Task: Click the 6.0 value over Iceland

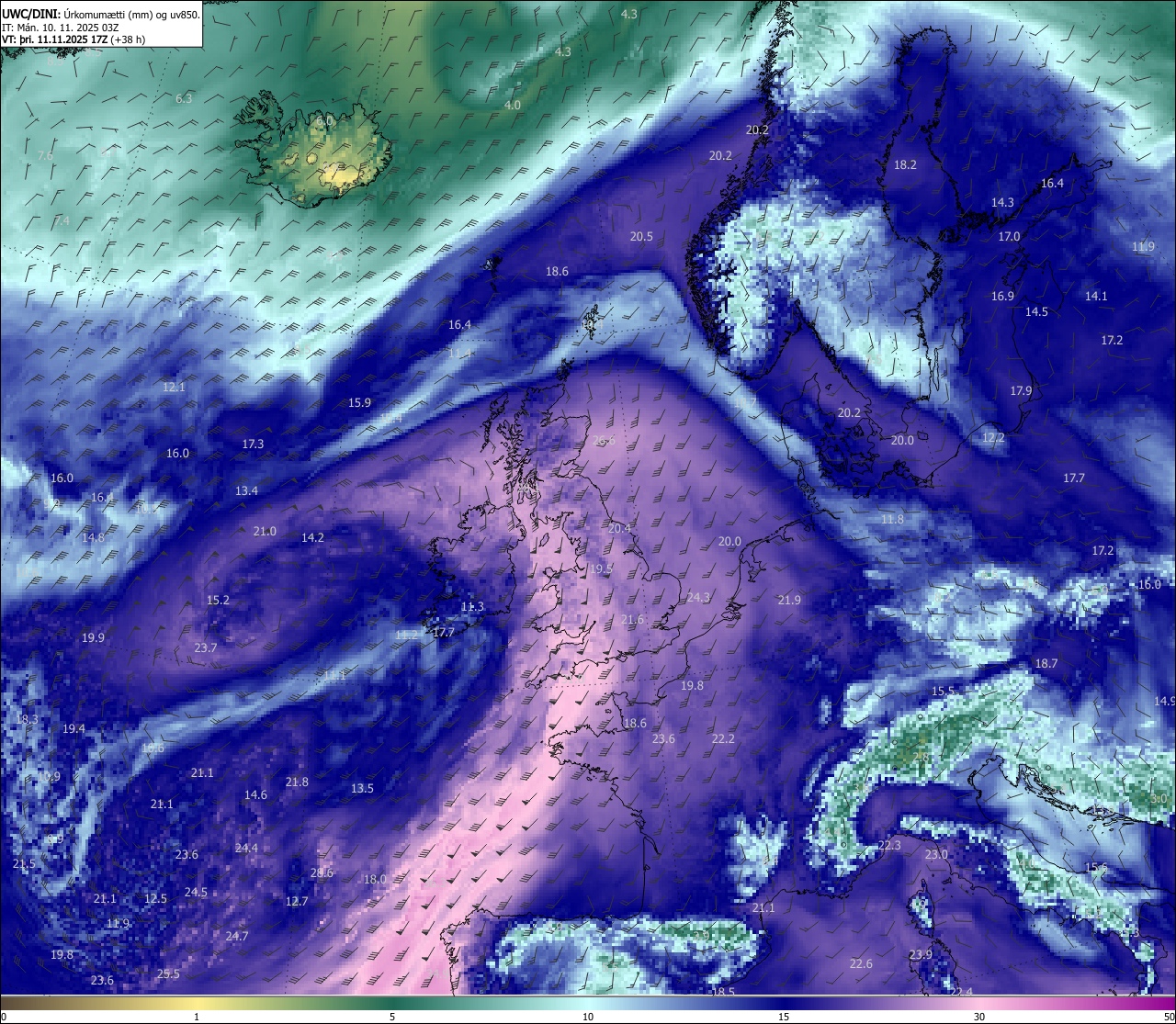Action: coord(324,121)
